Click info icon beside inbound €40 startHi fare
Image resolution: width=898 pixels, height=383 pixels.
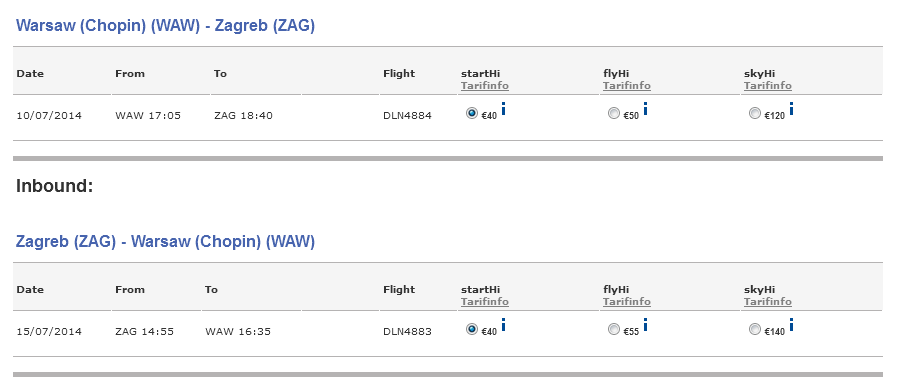click(503, 325)
